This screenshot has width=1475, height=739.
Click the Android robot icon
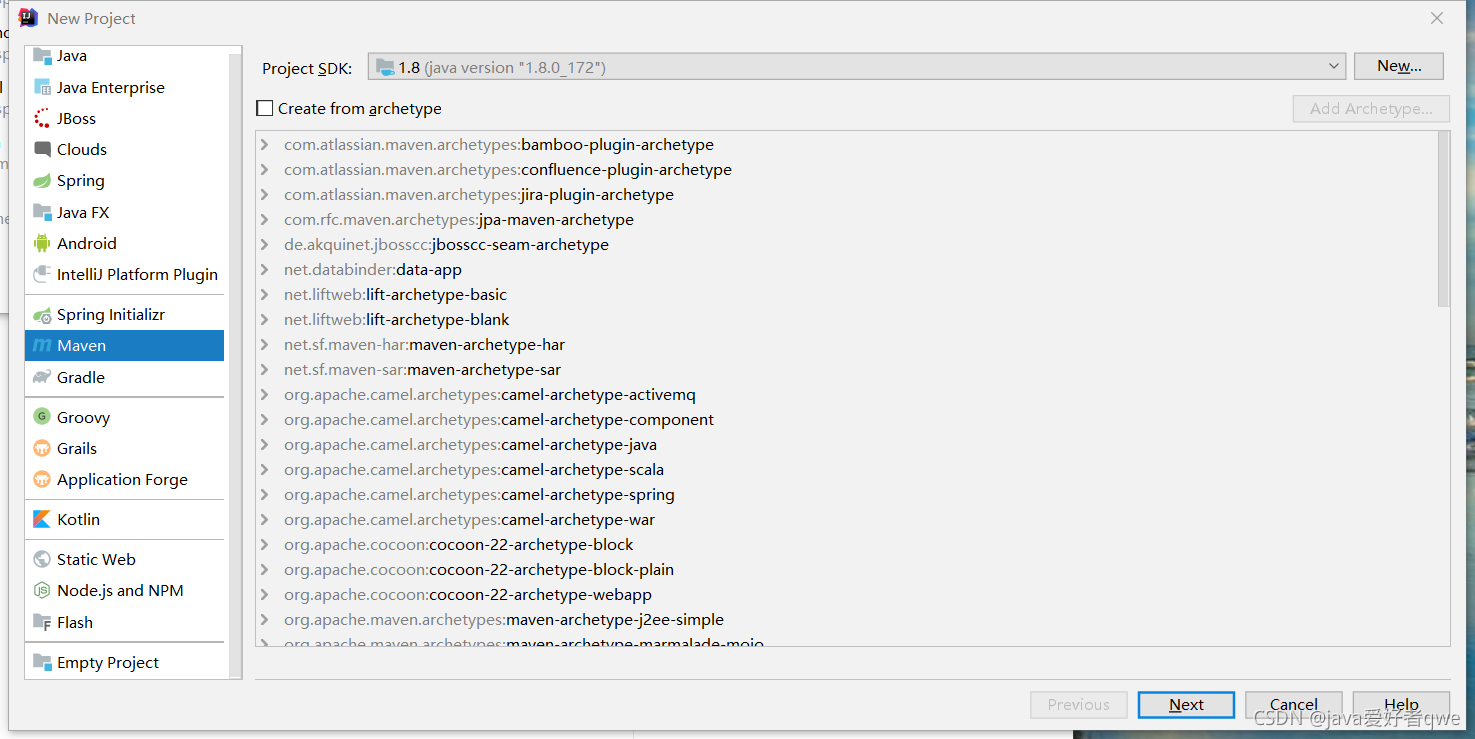(42, 243)
